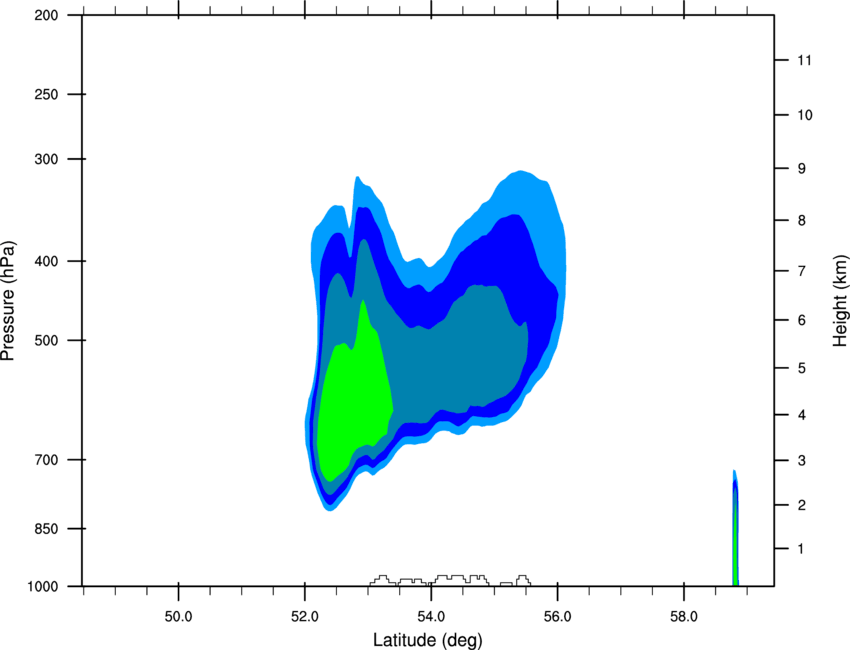This screenshot has width=850, height=650.
Task: Select the 300 pressure tick label
Action: click(46, 159)
